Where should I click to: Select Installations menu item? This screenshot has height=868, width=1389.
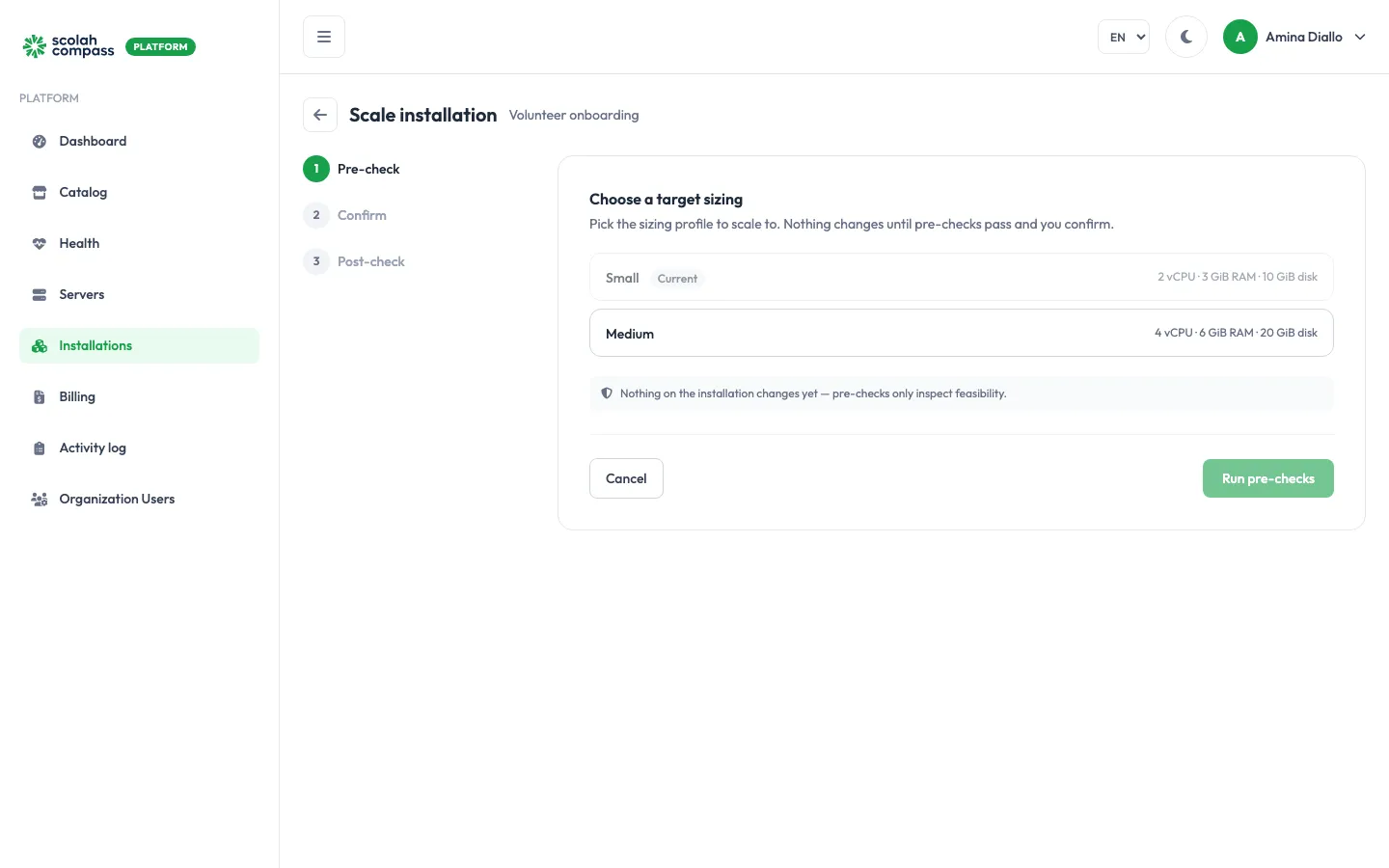(x=139, y=346)
